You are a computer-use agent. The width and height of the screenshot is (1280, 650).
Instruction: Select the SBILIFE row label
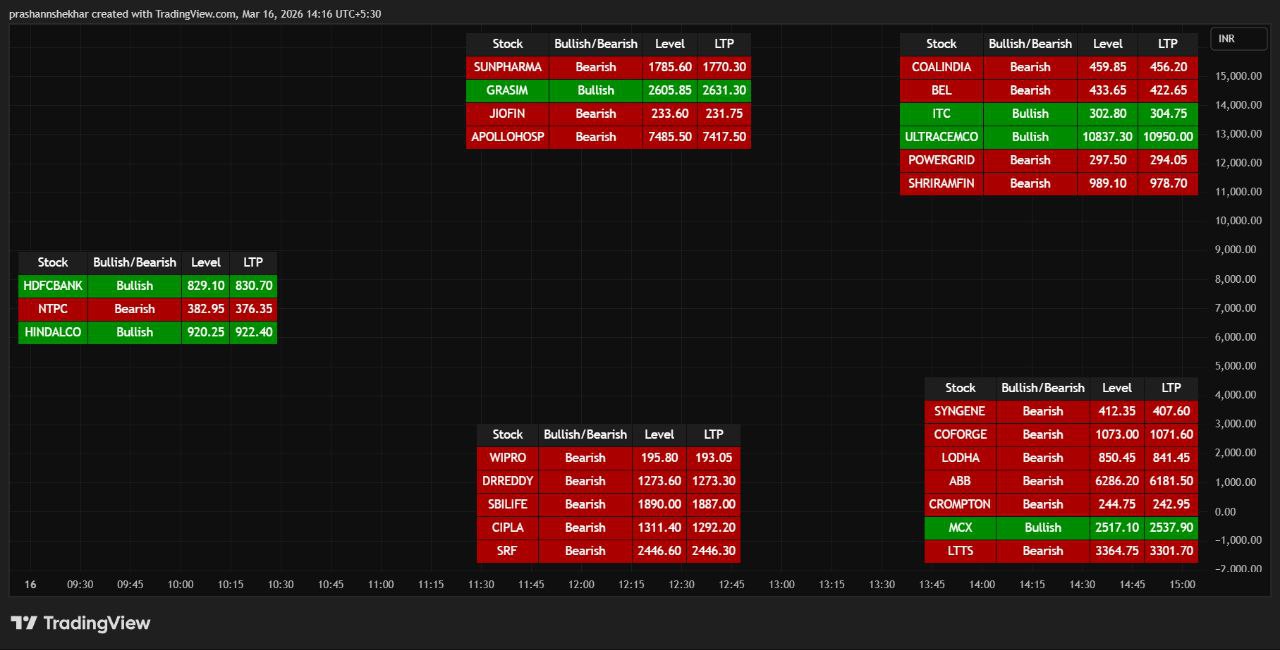pyautogui.click(x=507, y=504)
